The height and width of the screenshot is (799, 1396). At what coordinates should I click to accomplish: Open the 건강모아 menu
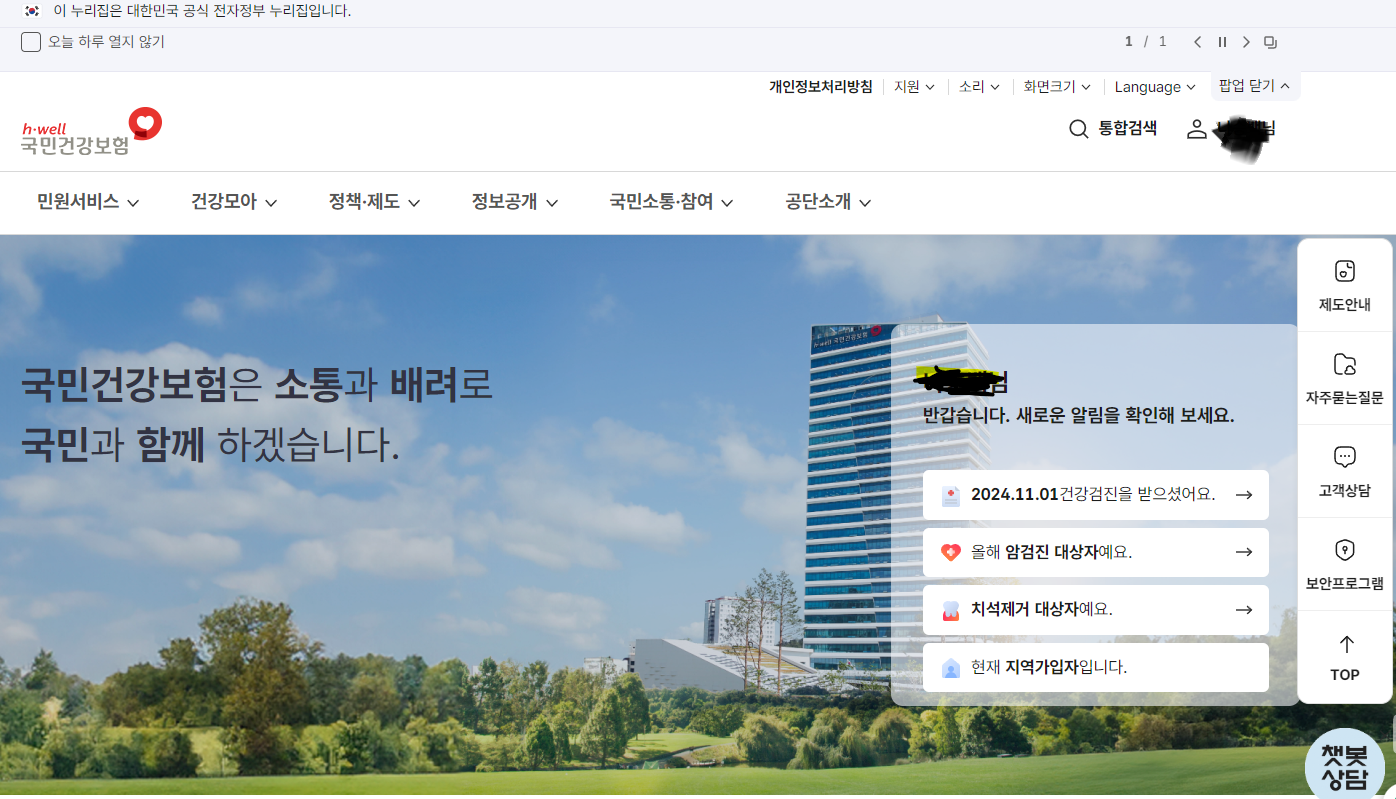pyautogui.click(x=234, y=202)
